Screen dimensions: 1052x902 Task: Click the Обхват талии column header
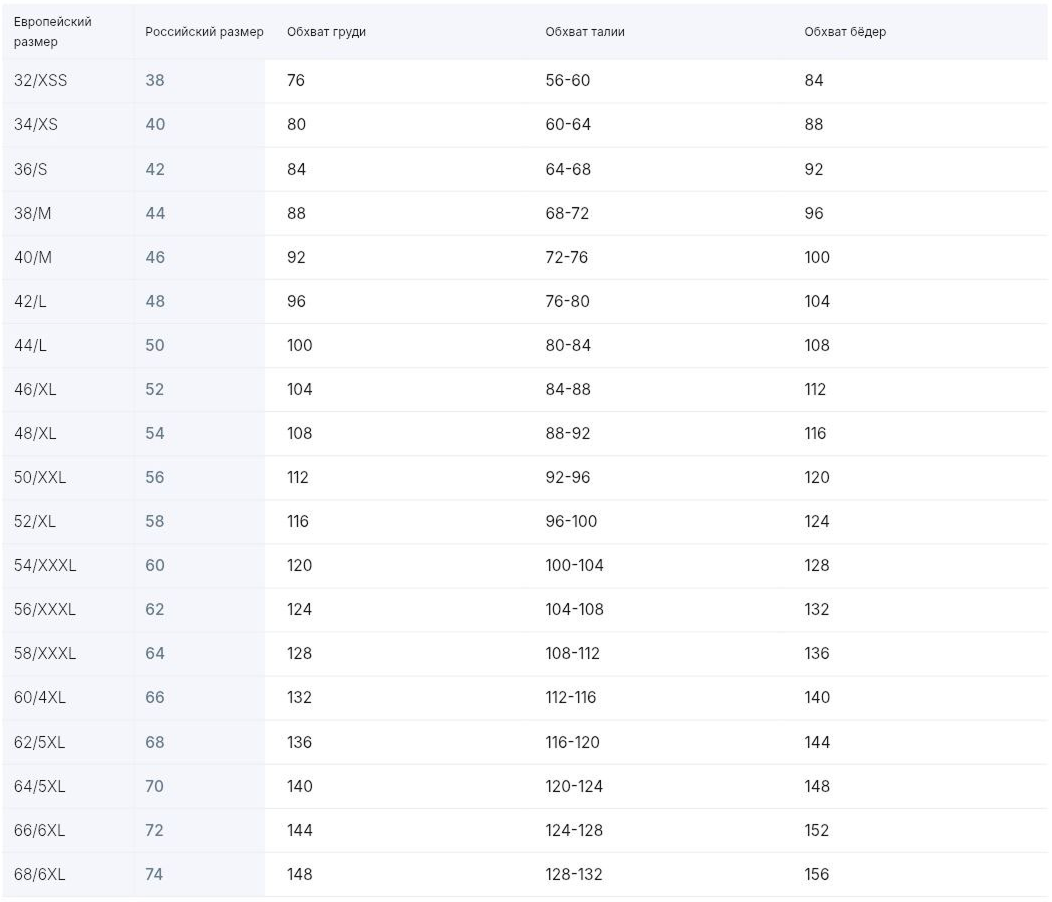pos(584,32)
